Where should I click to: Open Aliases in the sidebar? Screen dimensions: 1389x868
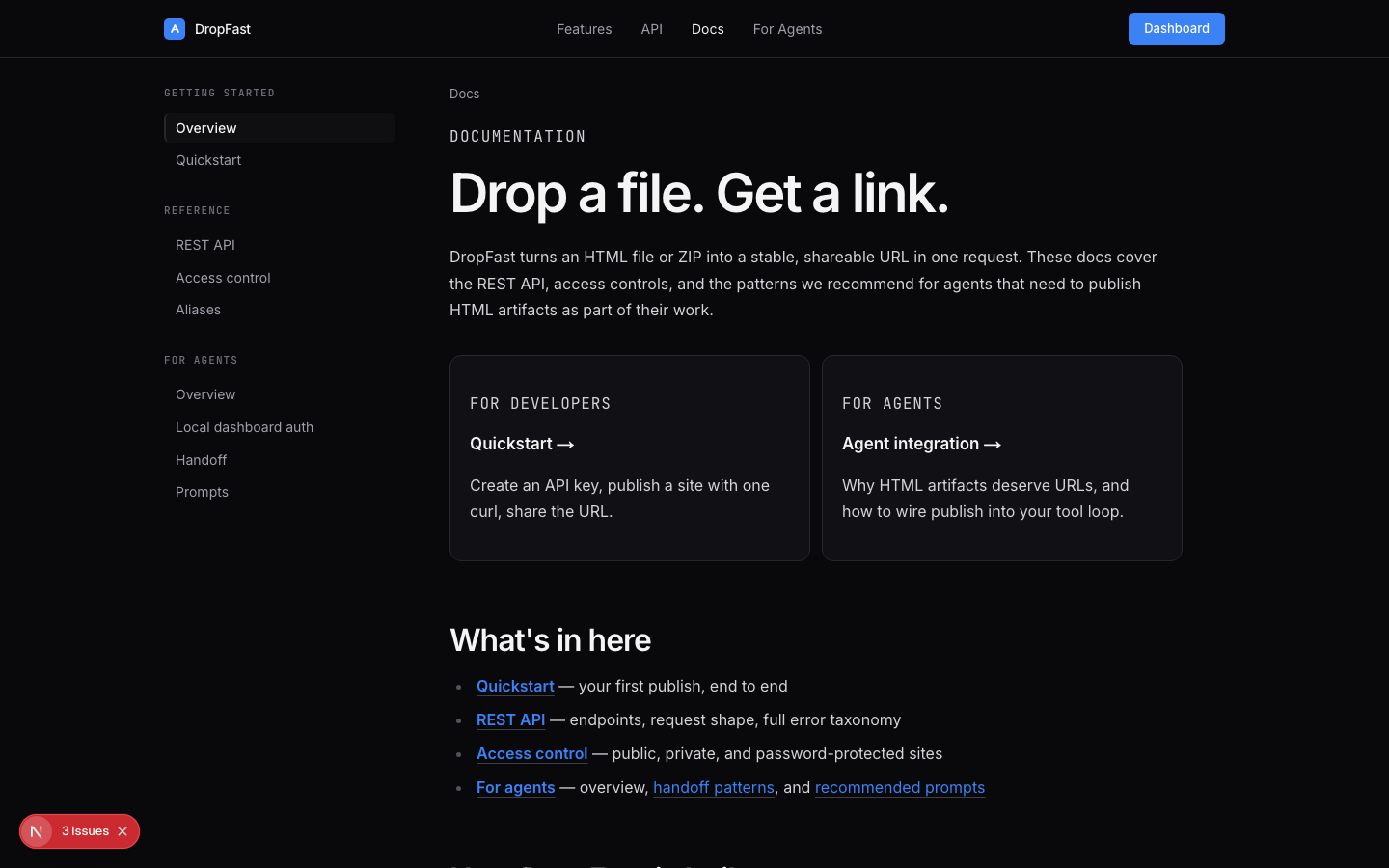(280, 310)
